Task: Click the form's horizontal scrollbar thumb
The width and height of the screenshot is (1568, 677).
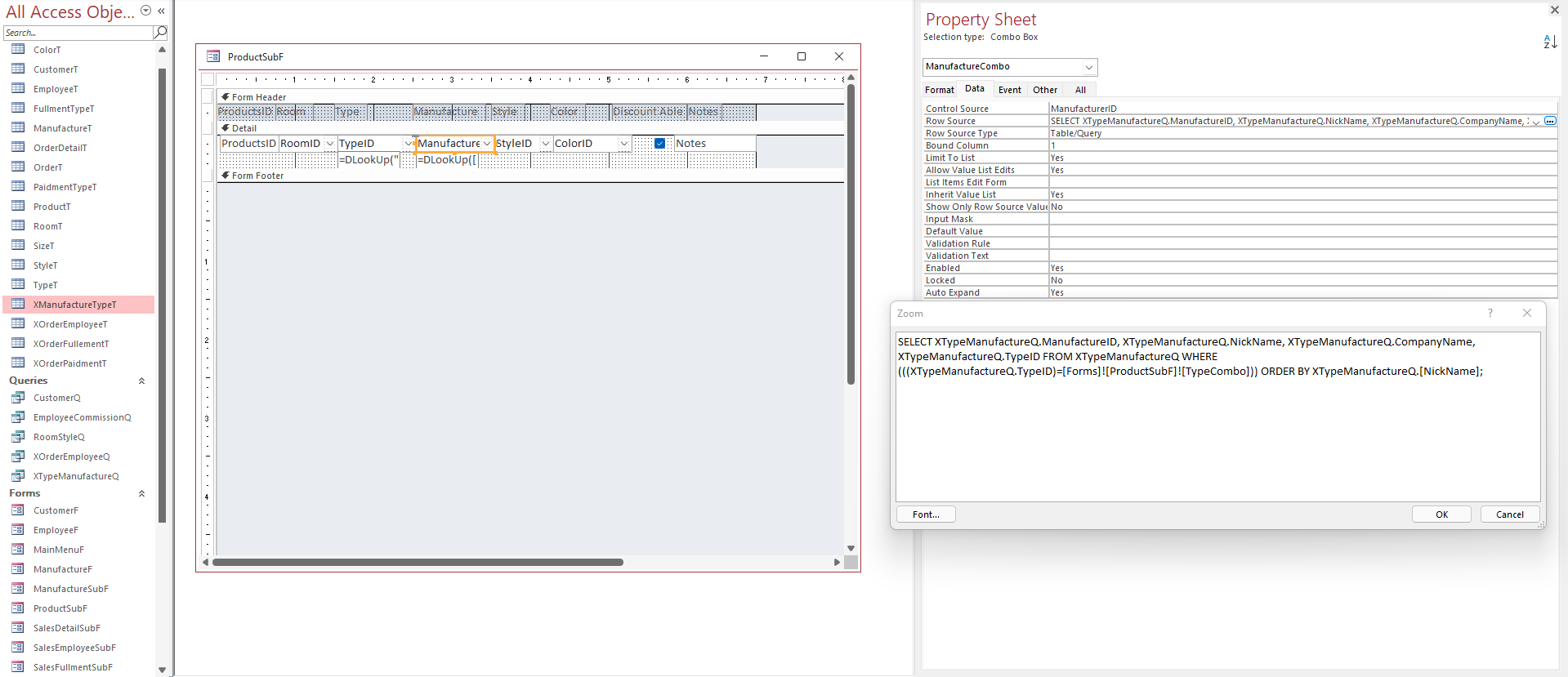Action: pos(417,562)
